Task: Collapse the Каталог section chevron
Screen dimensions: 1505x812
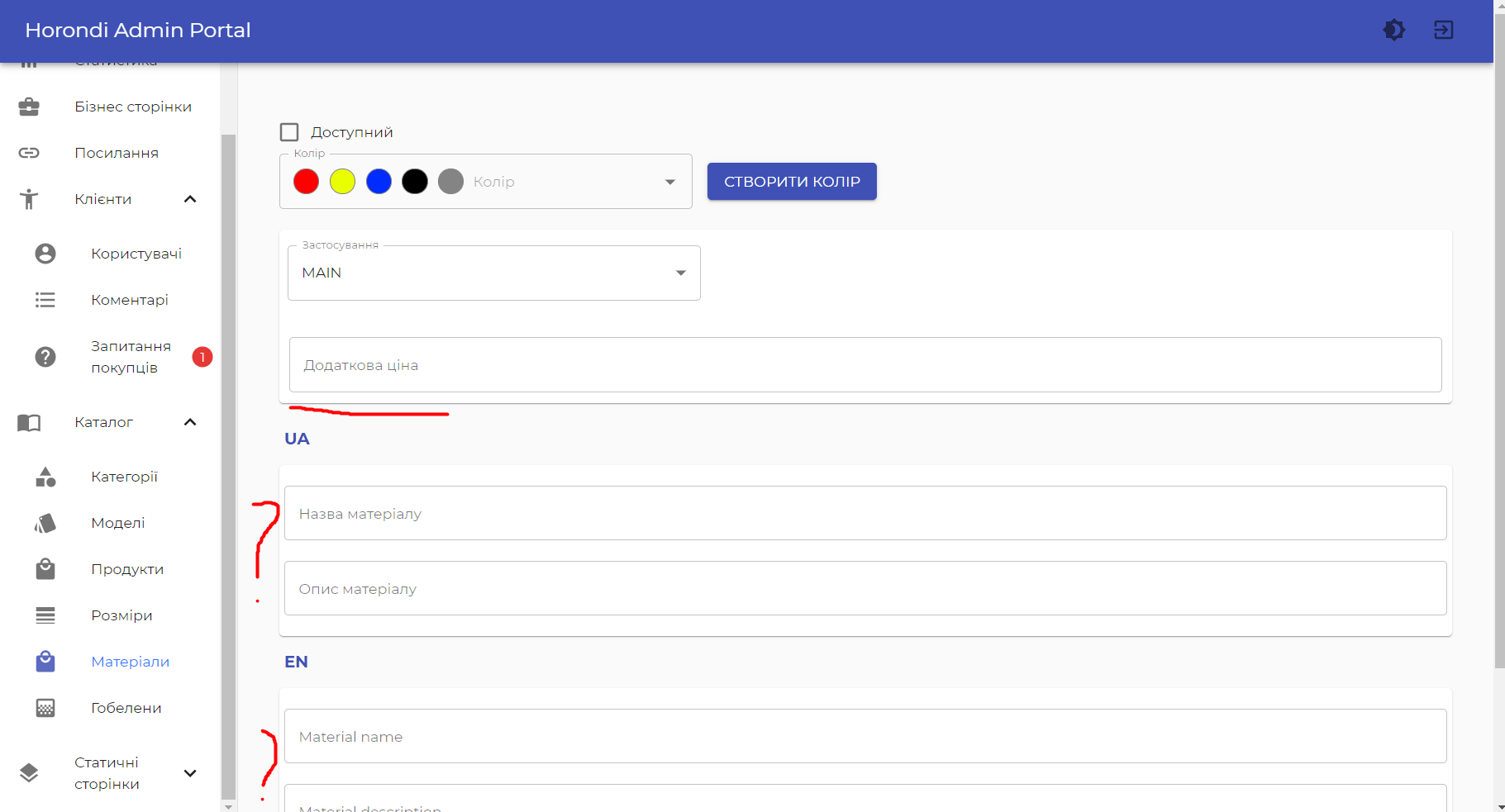Action: point(190,422)
